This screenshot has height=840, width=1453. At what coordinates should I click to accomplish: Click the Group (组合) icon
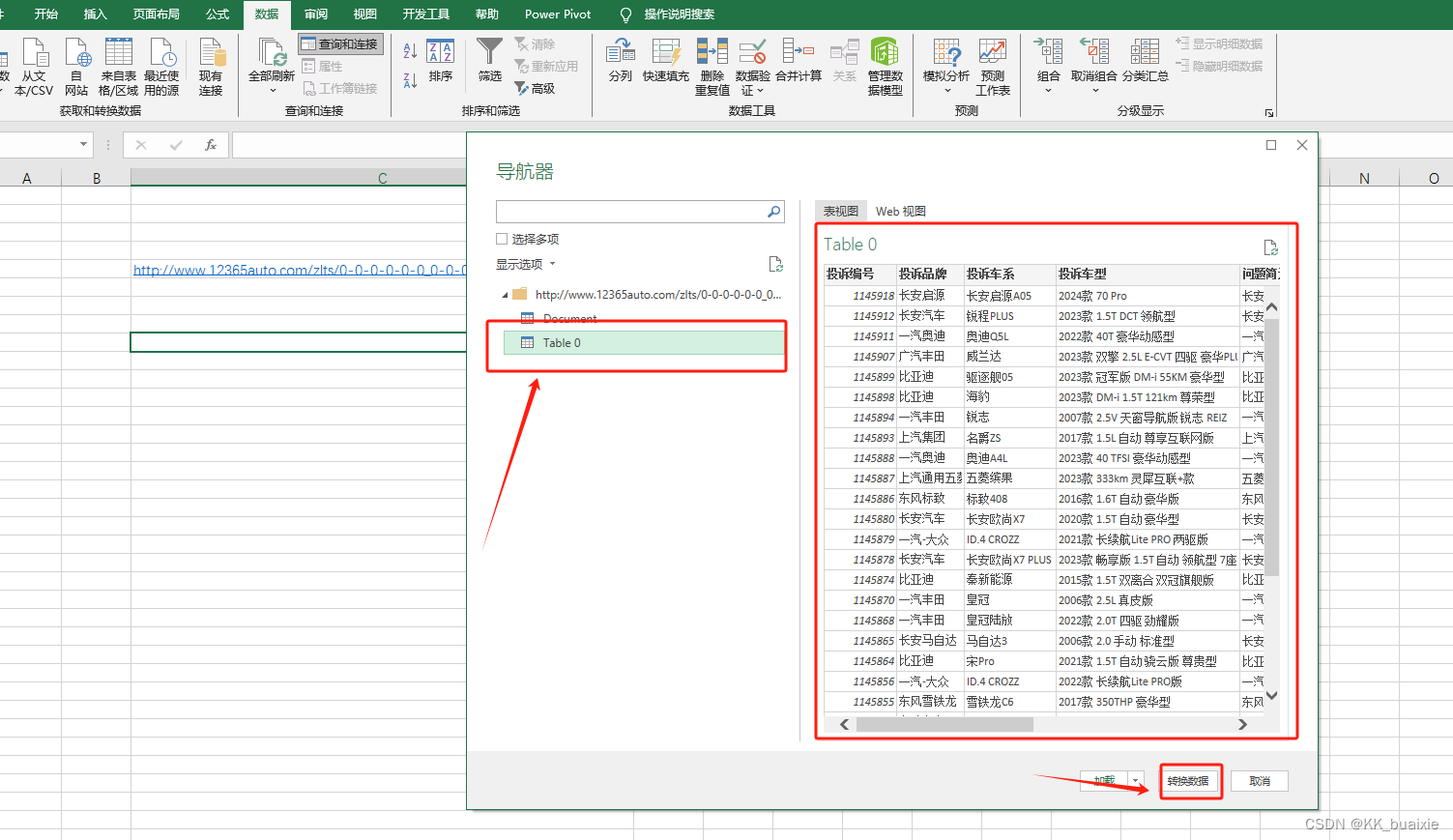coord(1048,52)
